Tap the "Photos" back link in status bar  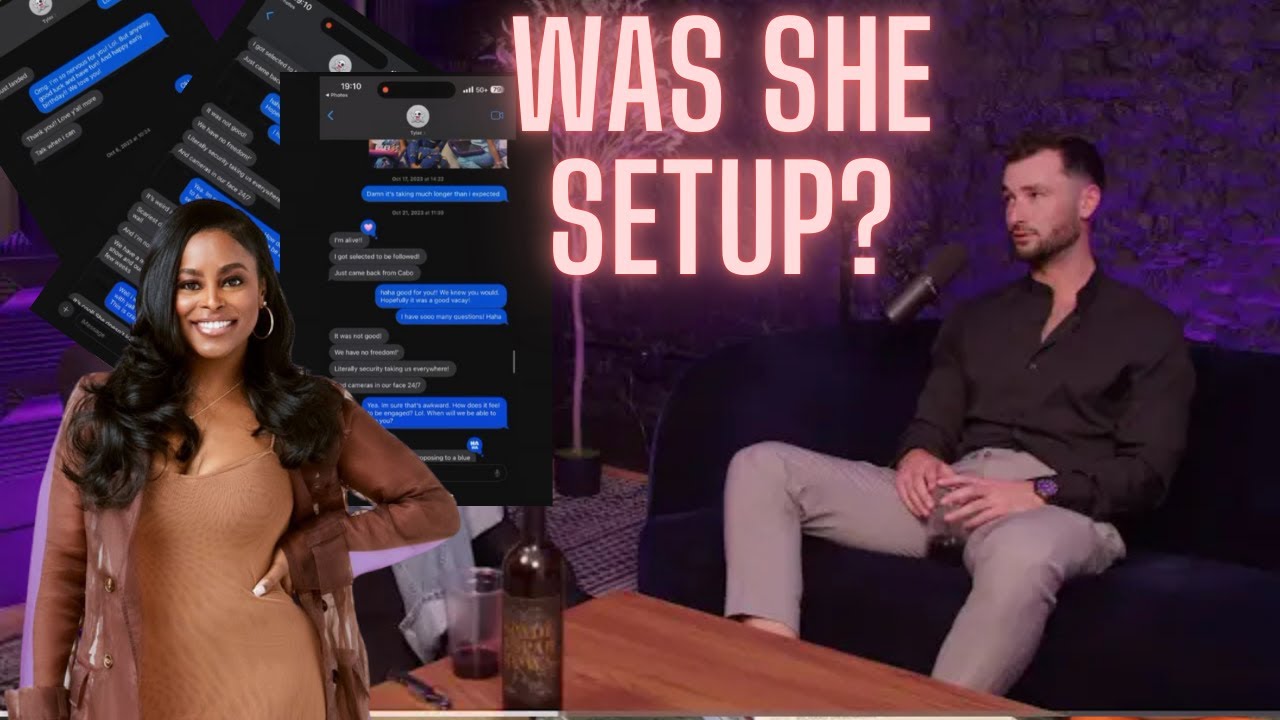(x=337, y=95)
